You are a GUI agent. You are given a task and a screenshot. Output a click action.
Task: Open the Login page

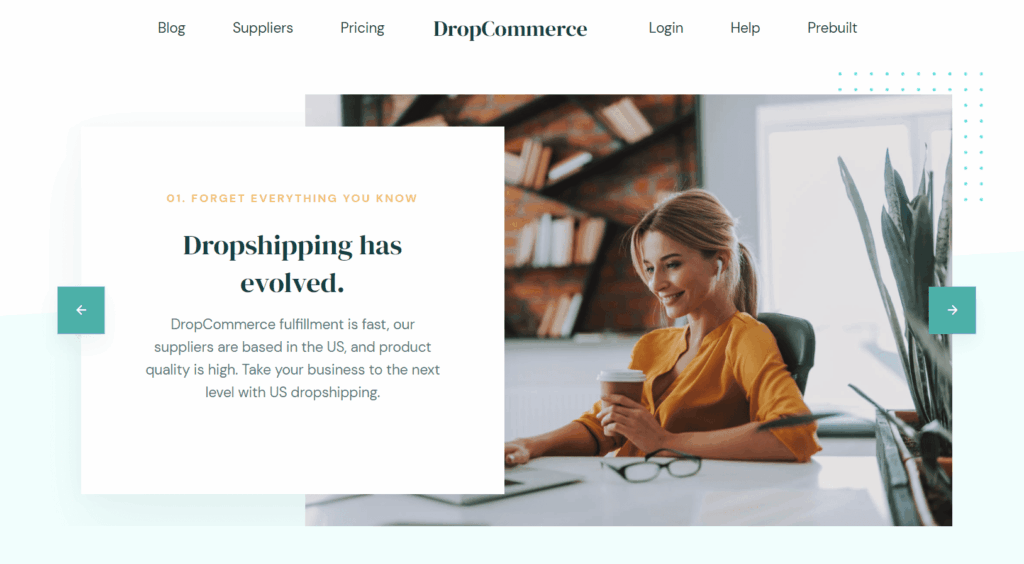click(x=665, y=28)
